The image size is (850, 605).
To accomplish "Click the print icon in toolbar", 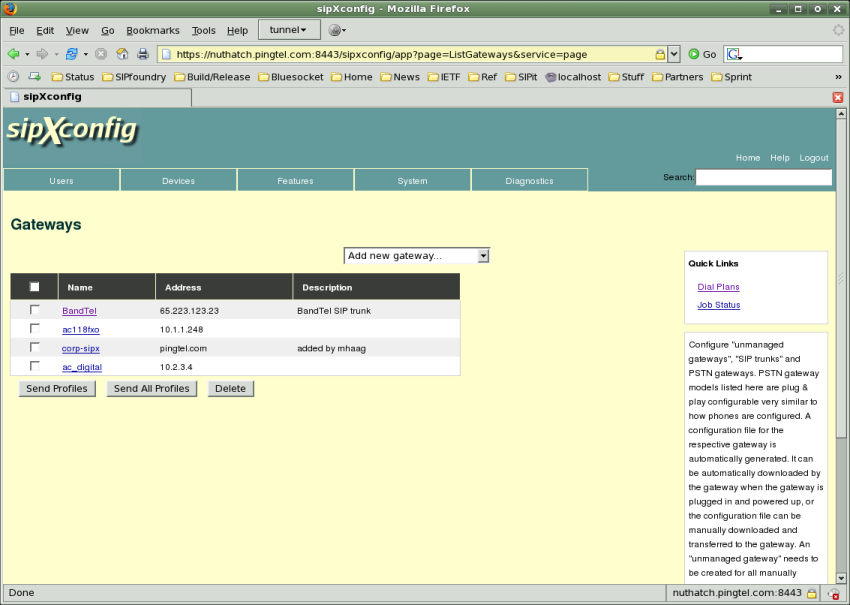I will (143, 54).
